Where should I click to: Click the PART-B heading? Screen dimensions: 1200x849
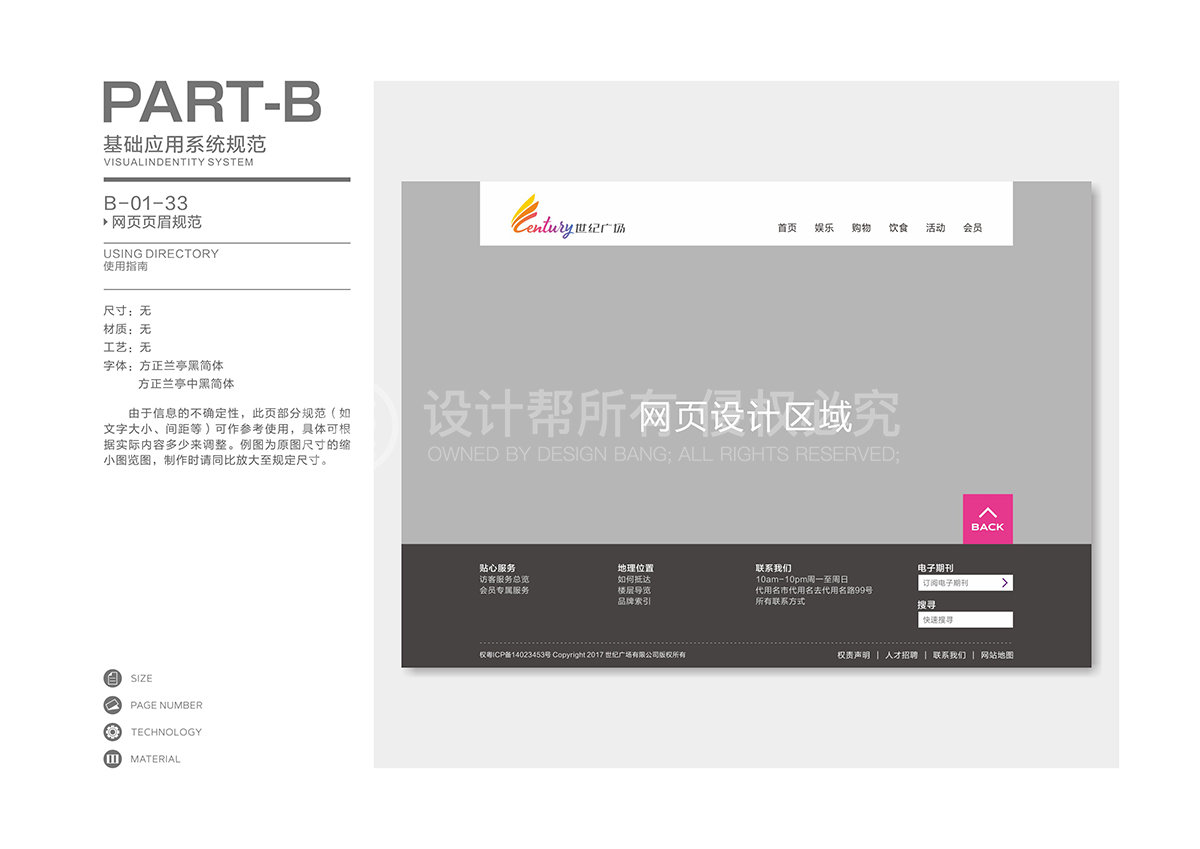click(x=212, y=102)
